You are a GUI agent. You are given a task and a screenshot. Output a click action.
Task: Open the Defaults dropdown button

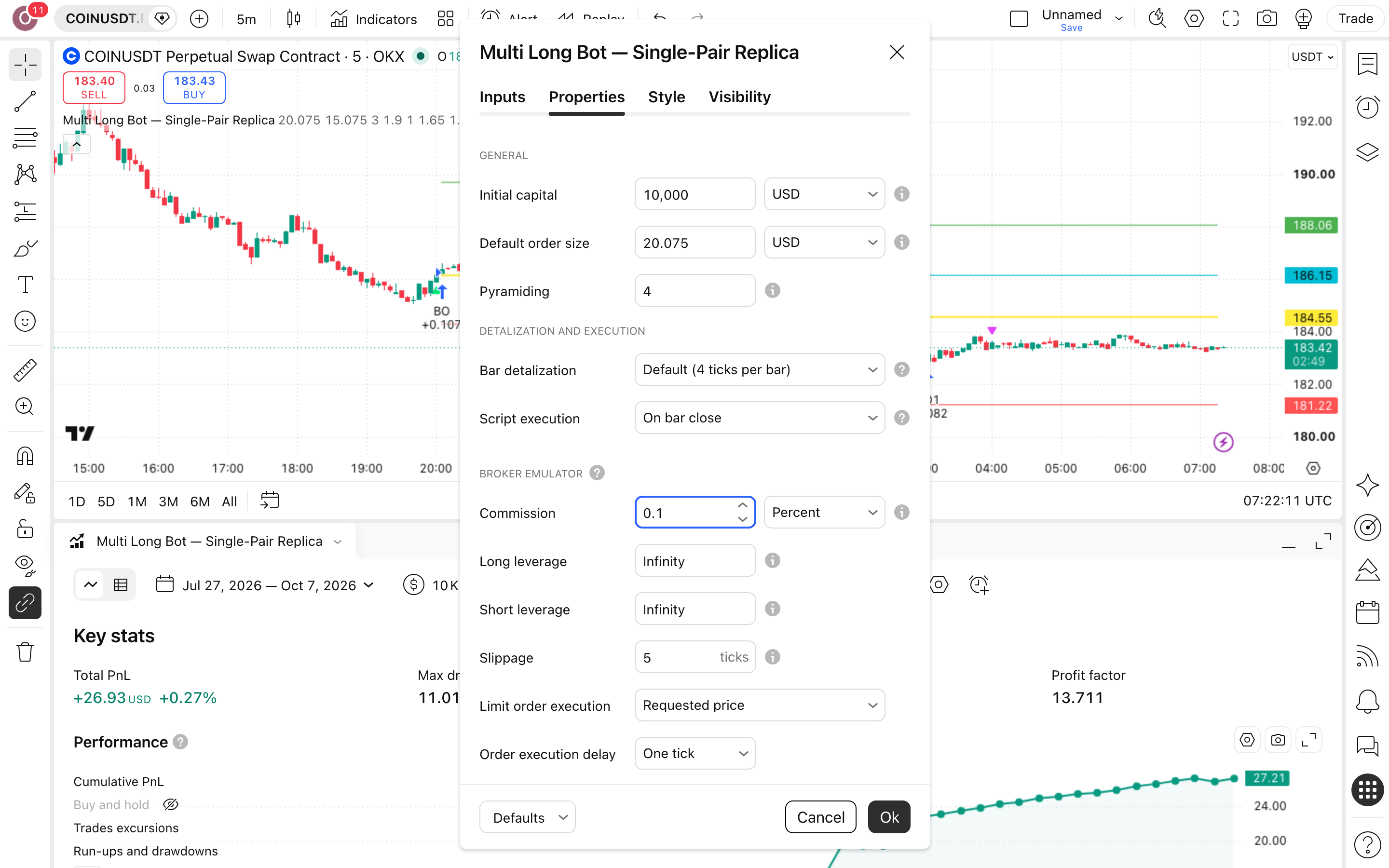[528, 817]
